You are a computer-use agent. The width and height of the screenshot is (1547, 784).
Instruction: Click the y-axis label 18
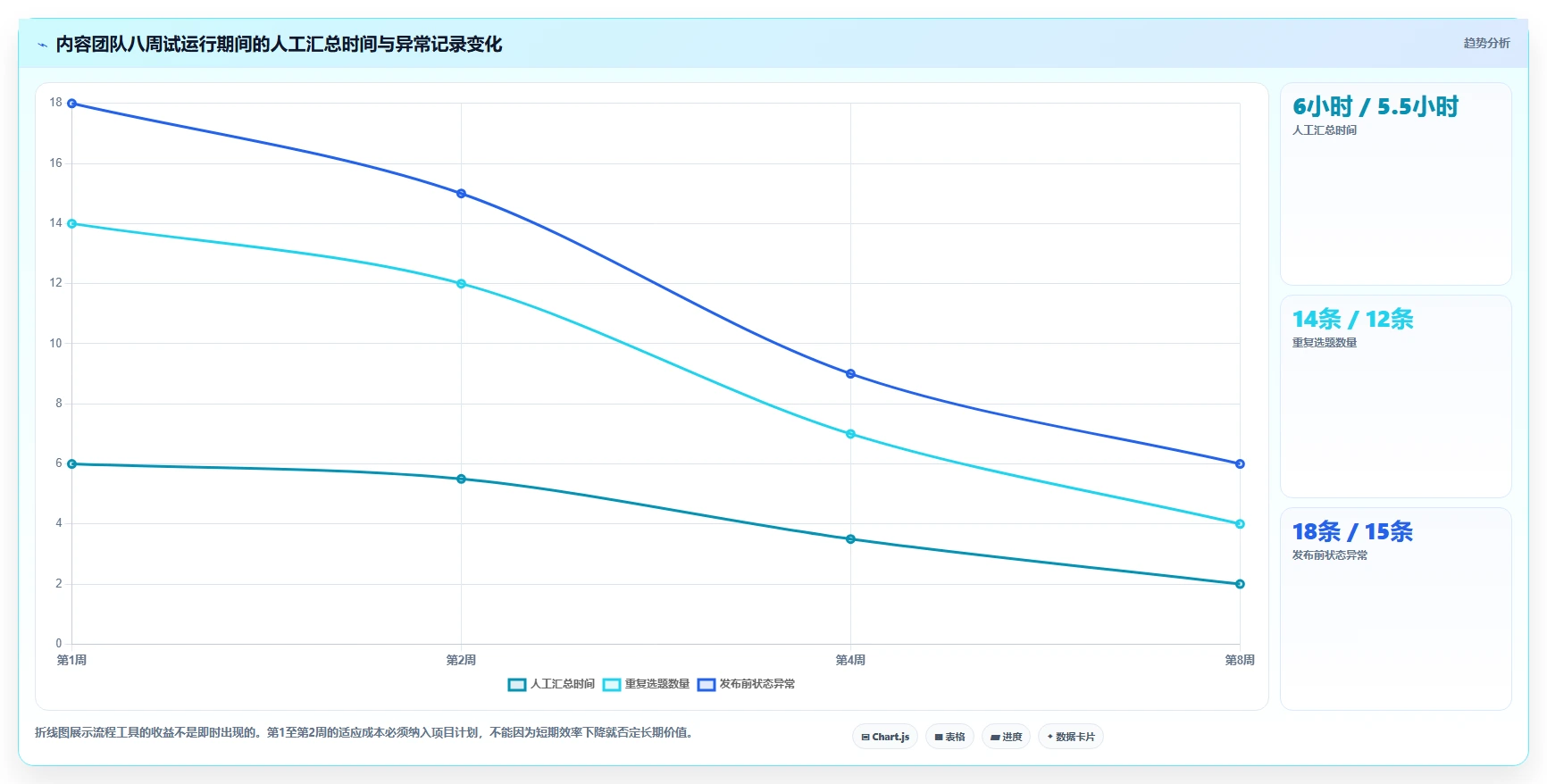[56, 103]
